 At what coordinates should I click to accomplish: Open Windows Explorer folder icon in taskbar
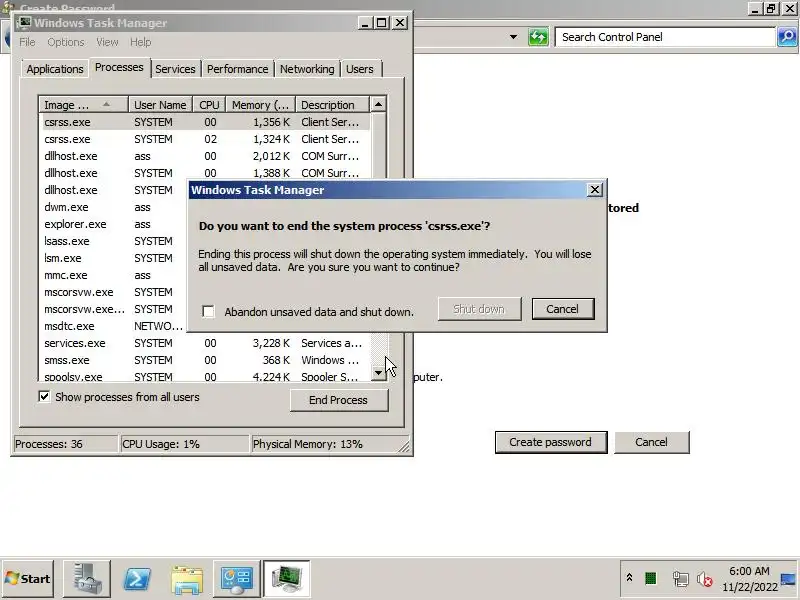[187, 580]
